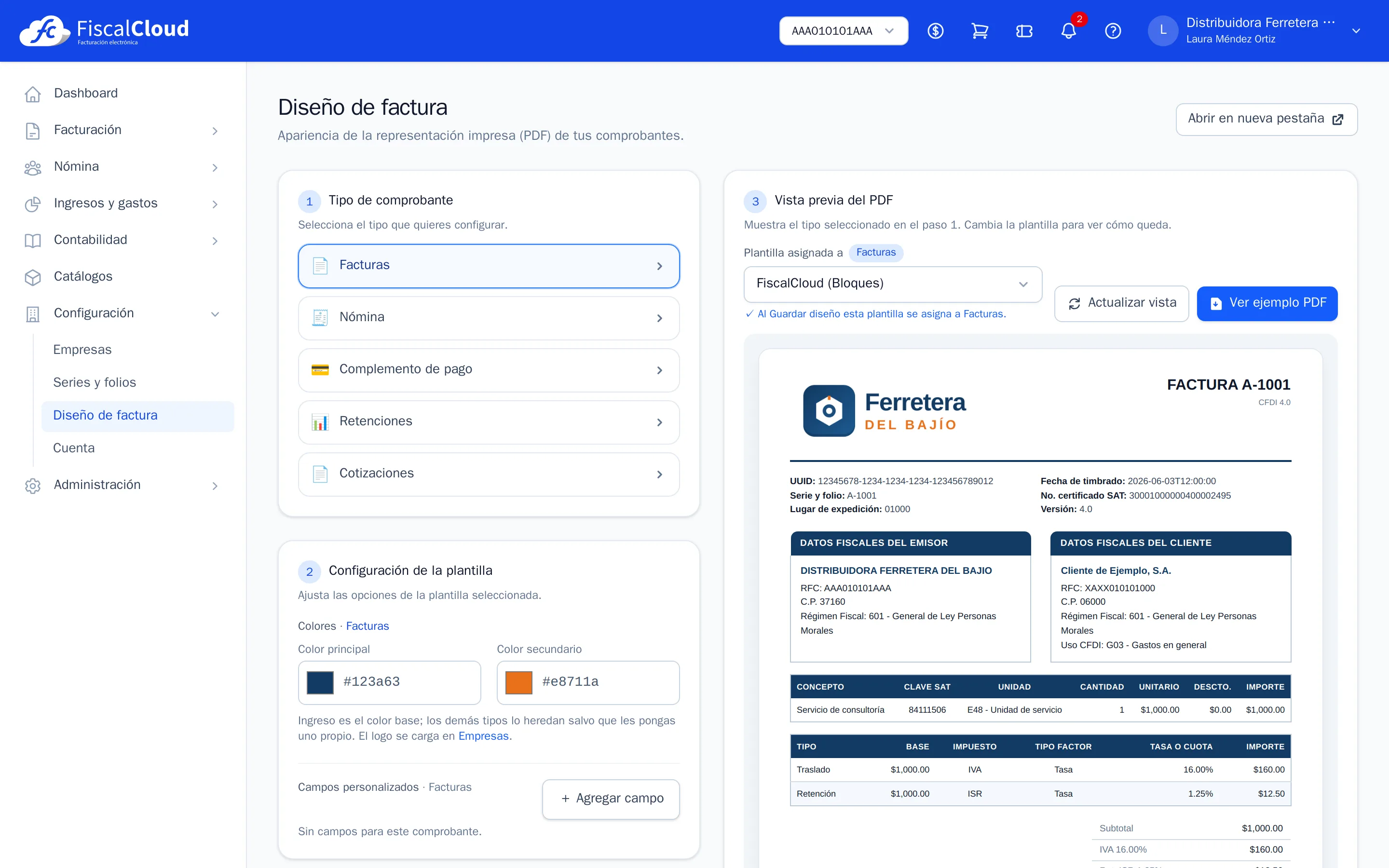Click Actualizar vista button
1389x868 pixels.
point(1121,303)
